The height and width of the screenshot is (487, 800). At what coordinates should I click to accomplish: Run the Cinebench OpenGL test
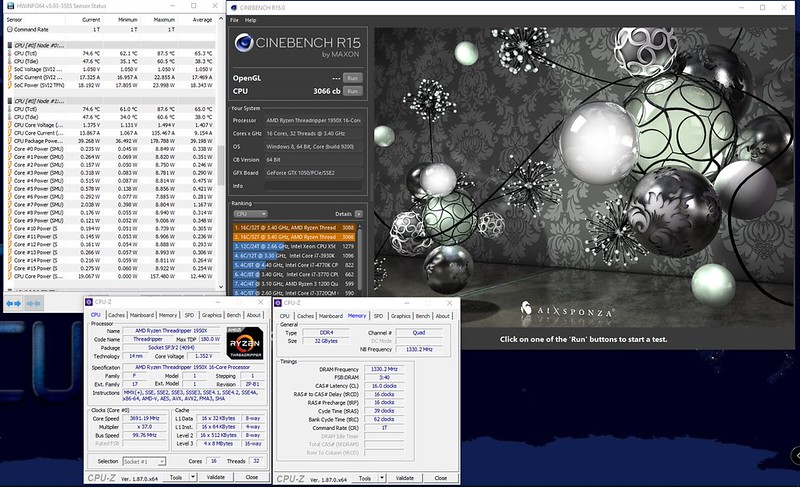(352, 77)
